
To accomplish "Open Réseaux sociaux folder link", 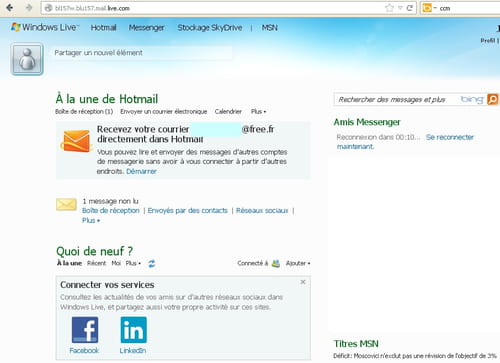I will click(262, 211).
